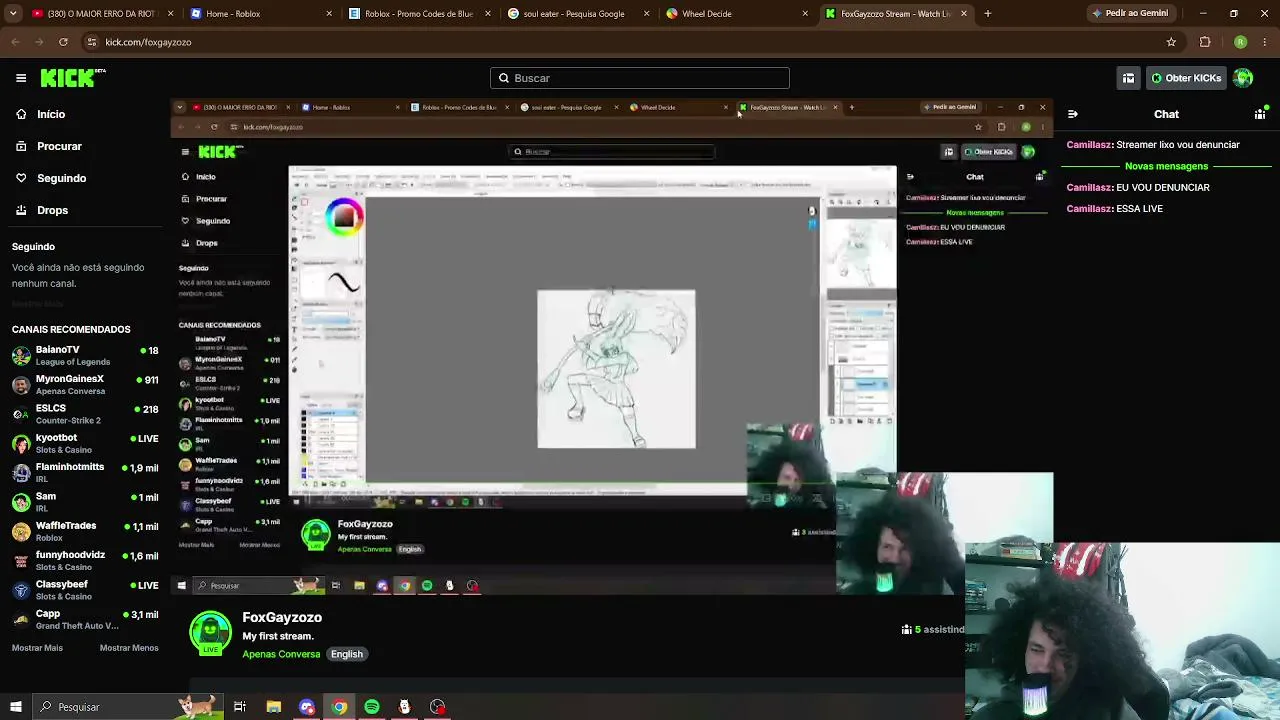Bookmark this page with the star icon
Viewport: 1280px width, 720px height.
pos(1171,42)
